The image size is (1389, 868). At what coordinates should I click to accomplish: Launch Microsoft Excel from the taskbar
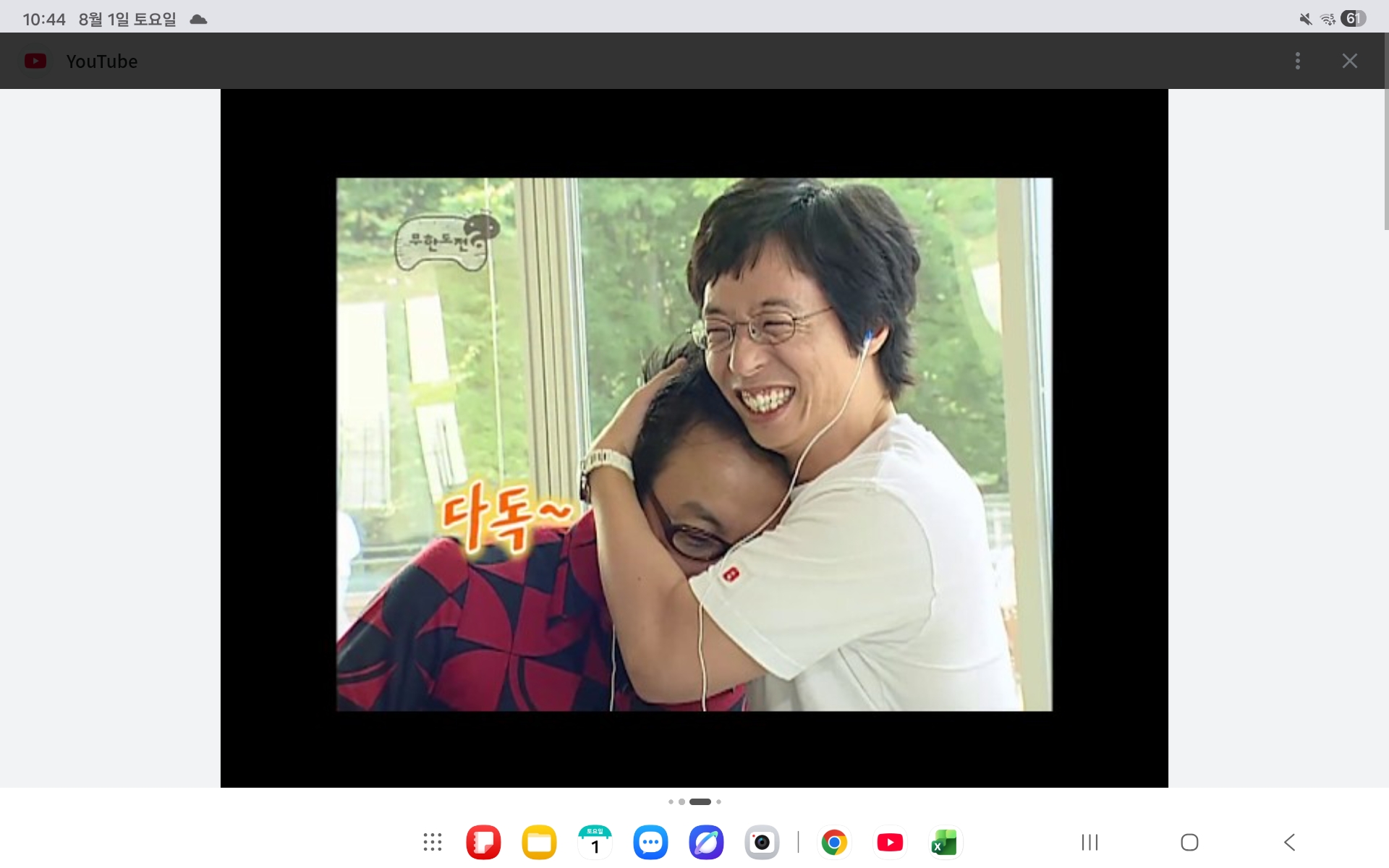click(945, 842)
